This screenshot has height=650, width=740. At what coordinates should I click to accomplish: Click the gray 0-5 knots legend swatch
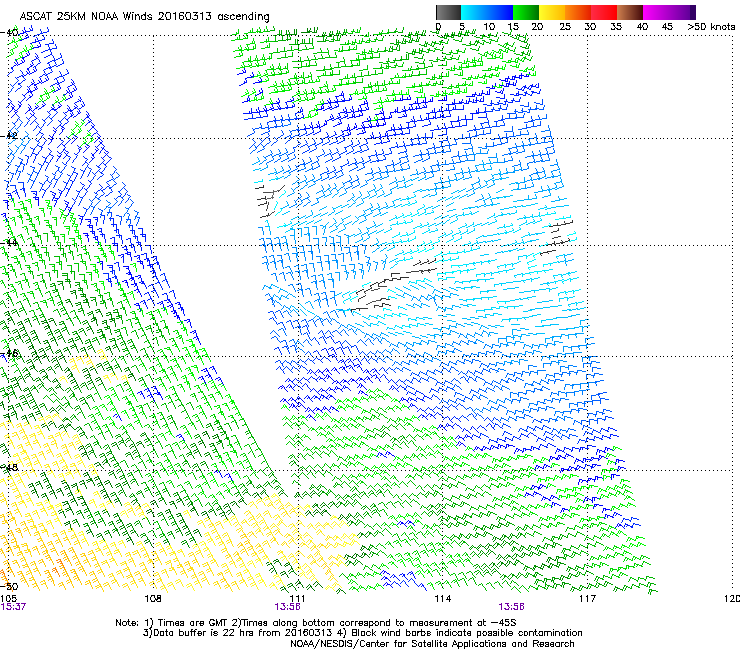pyautogui.click(x=448, y=12)
